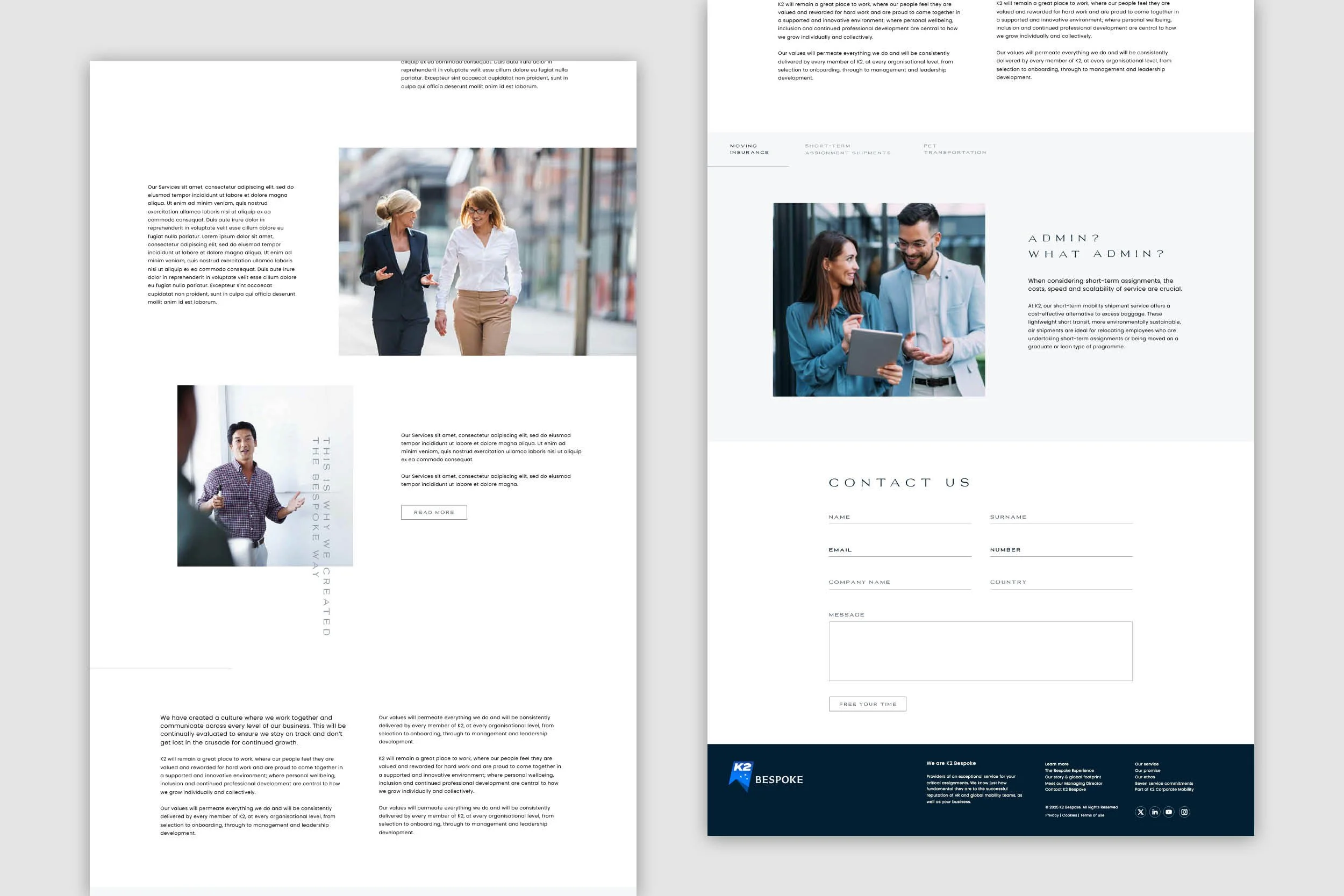Focus the Surname input field
1344x896 pixels.
(1061, 518)
